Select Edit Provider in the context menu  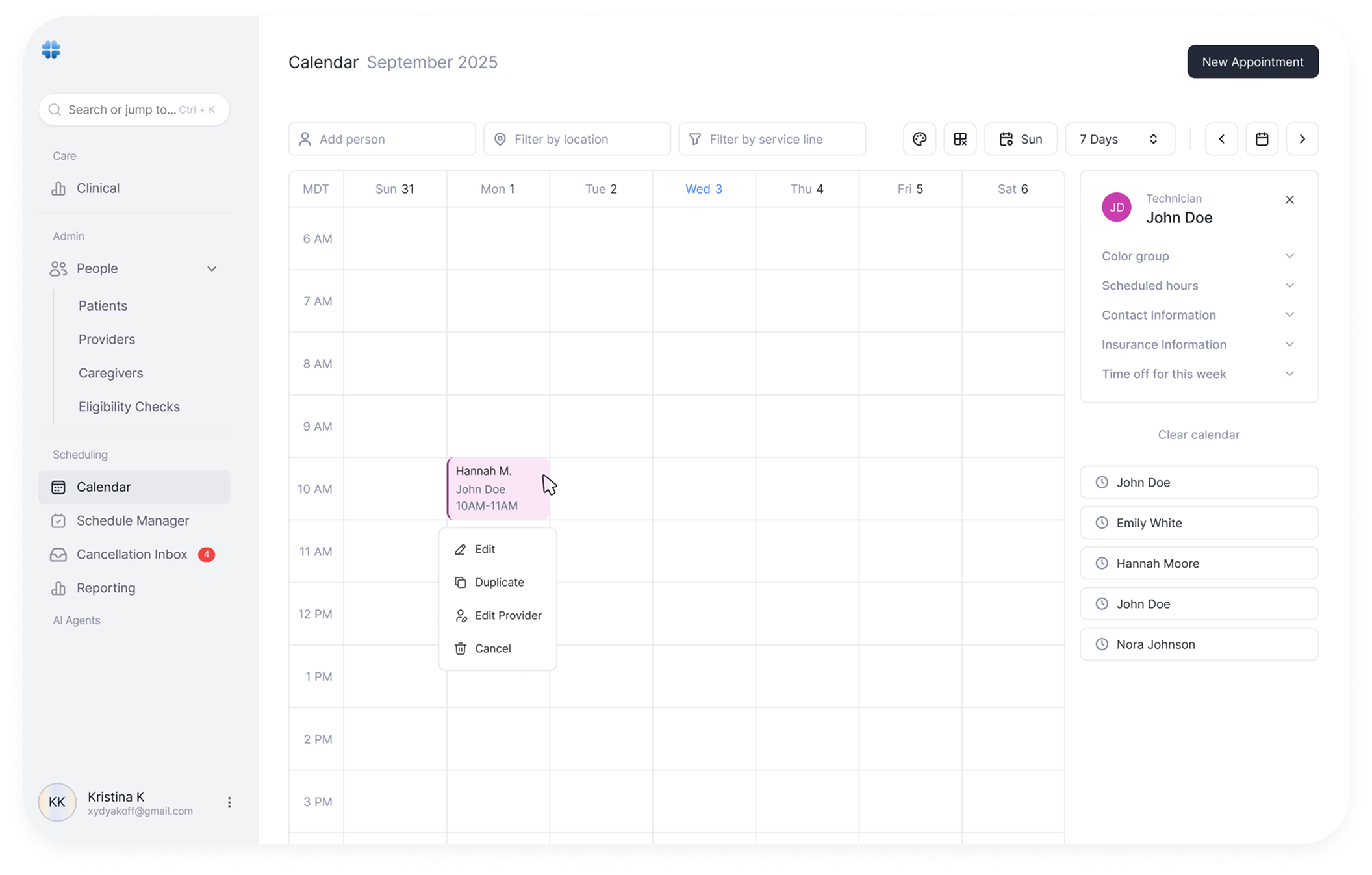[508, 615]
